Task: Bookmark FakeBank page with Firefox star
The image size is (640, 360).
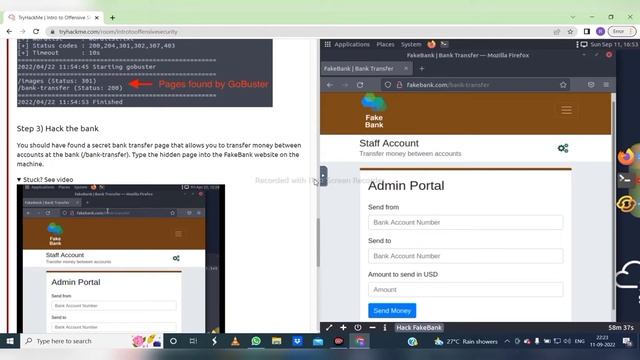Action: tap(563, 85)
